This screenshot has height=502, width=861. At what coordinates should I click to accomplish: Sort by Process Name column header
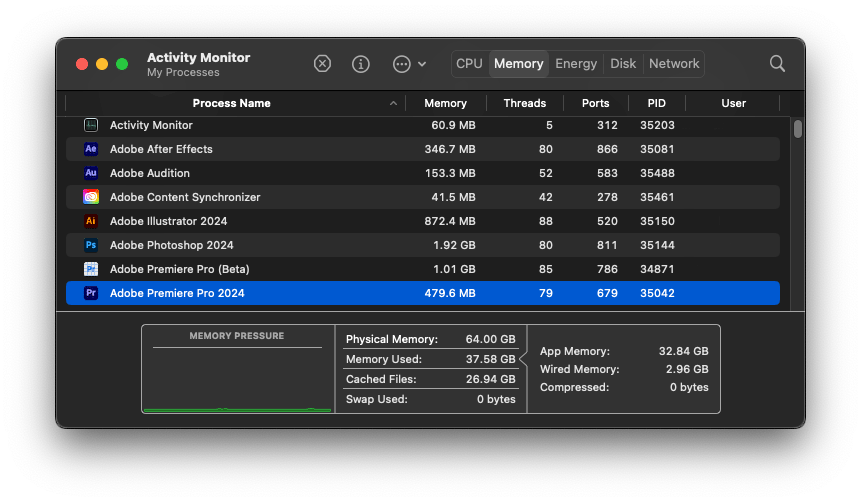[x=231, y=103]
